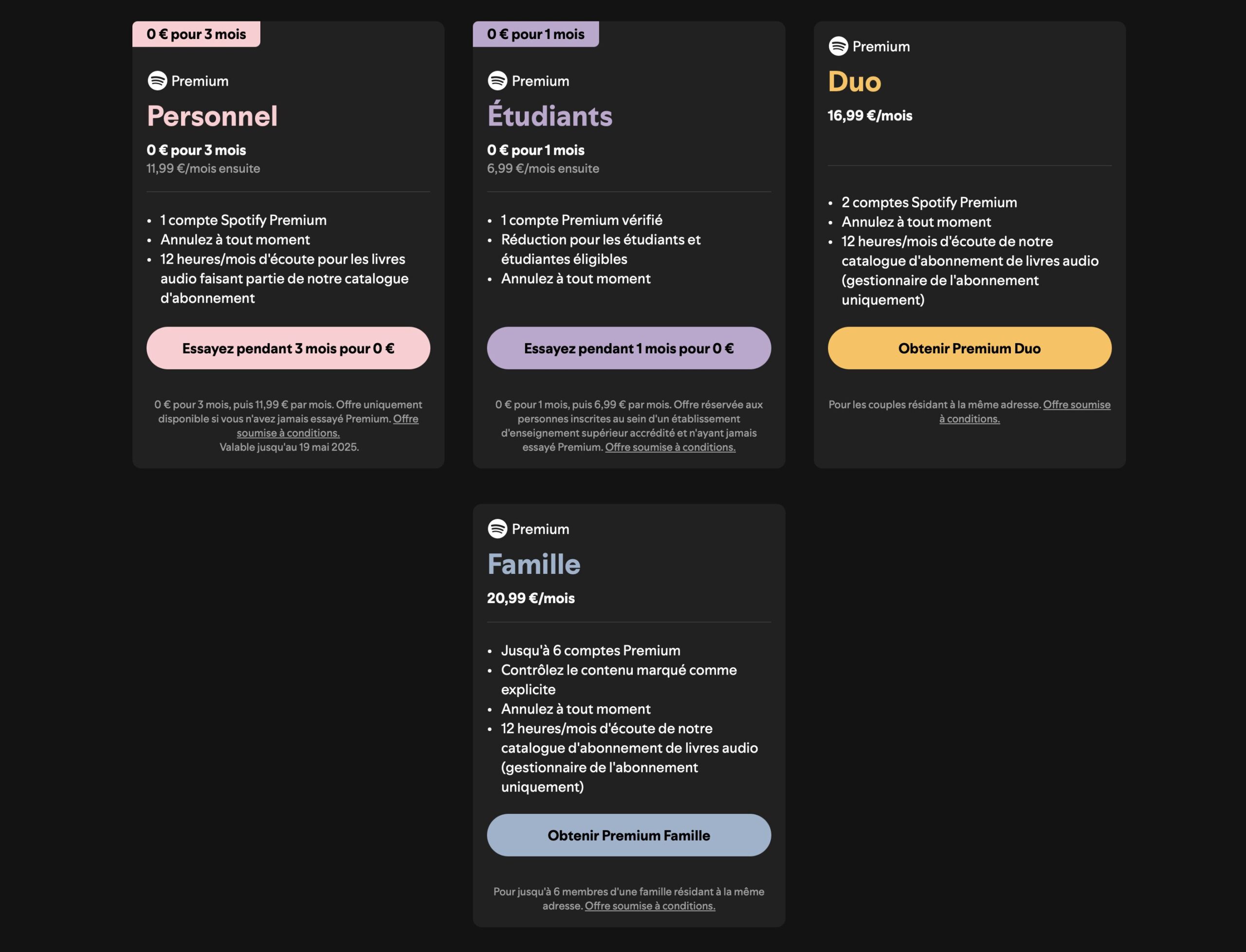Click the Spotify logo on the Famille card

(497, 529)
